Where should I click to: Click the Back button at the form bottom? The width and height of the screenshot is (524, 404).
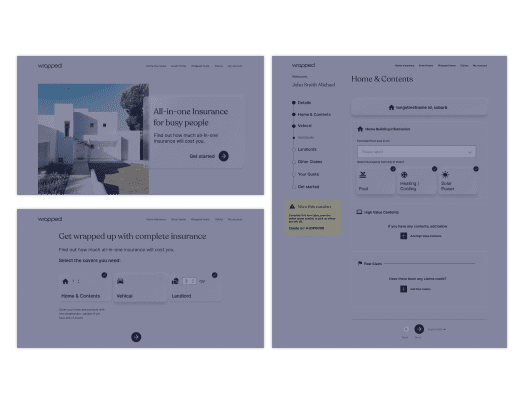406,329
